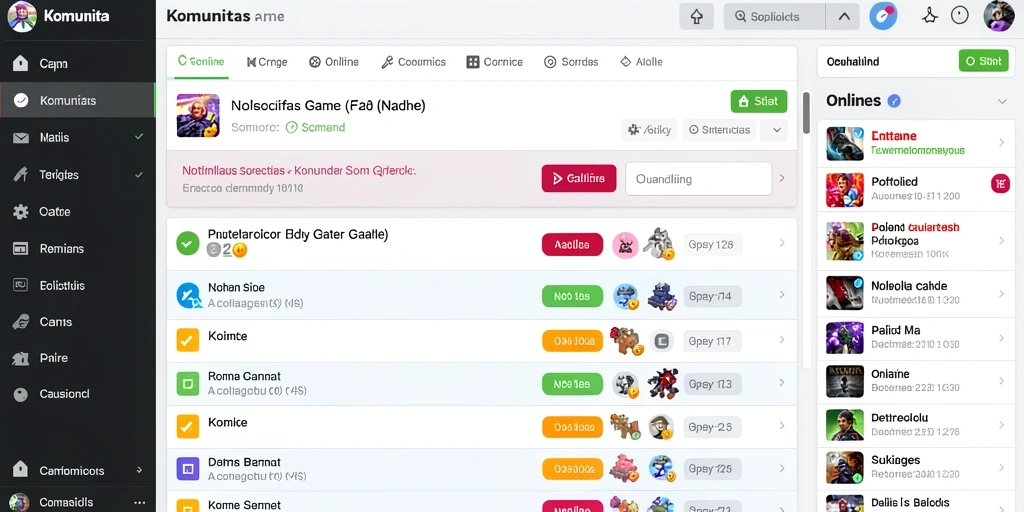
Task: Toggle the green checkbox beside Roma Gannat
Action: coord(187,384)
